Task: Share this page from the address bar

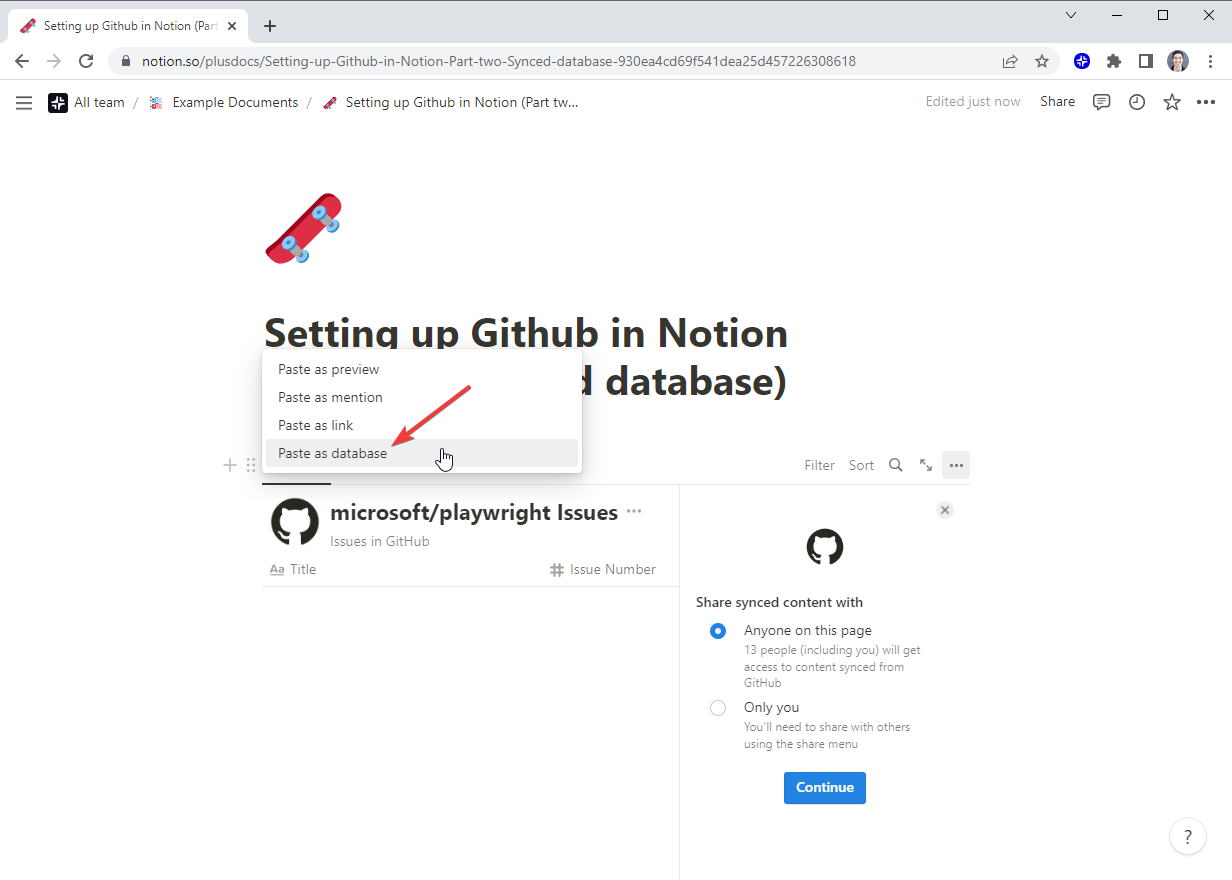Action: tap(1011, 61)
